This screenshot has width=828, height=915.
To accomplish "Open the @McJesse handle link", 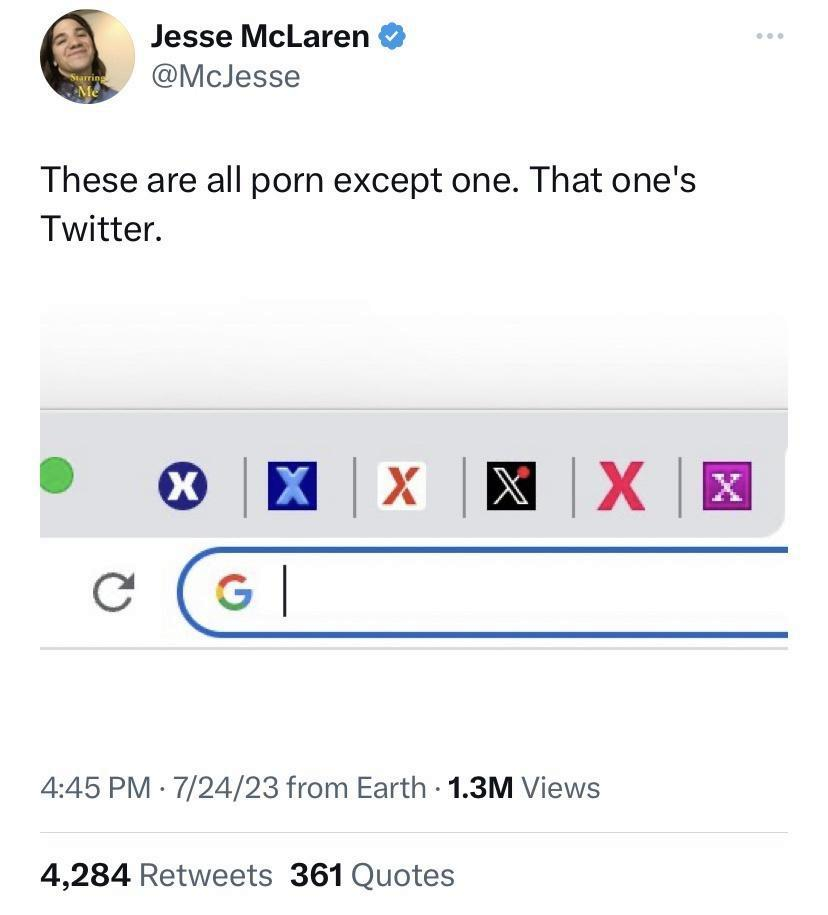I will point(226,76).
